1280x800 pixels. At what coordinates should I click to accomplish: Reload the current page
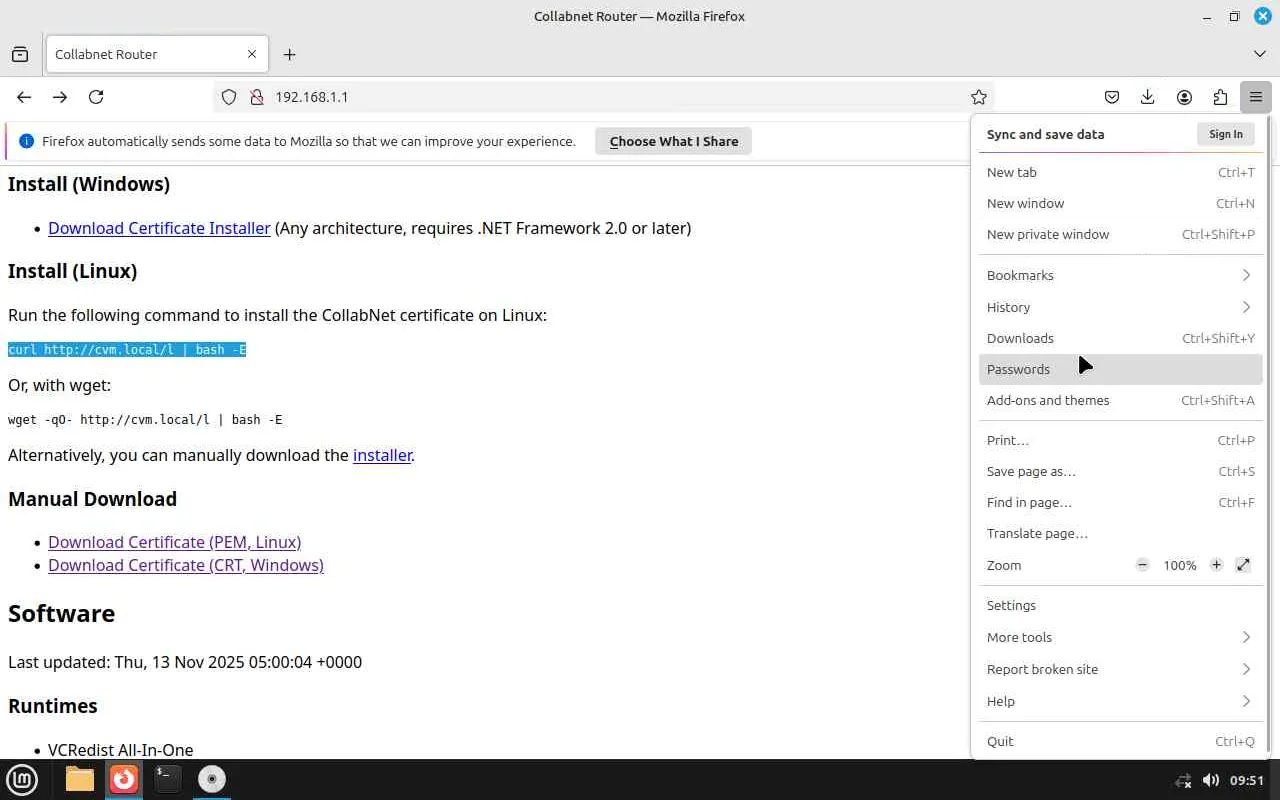[96, 97]
